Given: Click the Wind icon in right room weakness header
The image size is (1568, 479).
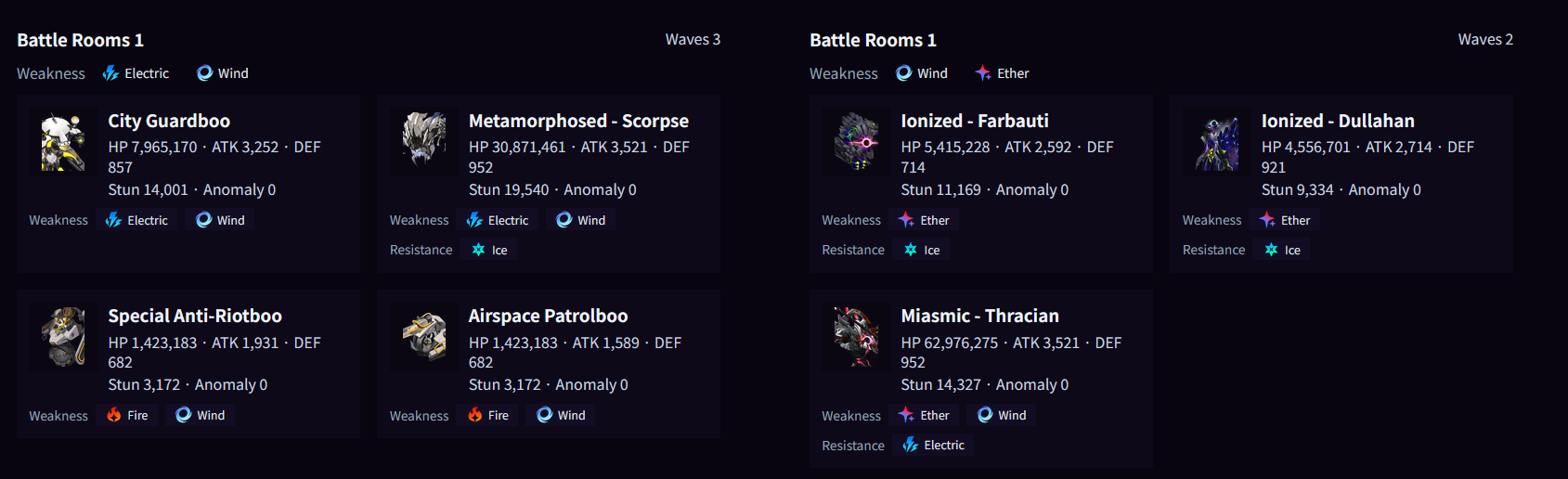Looking at the screenshot, I should (x=903, y=73).
